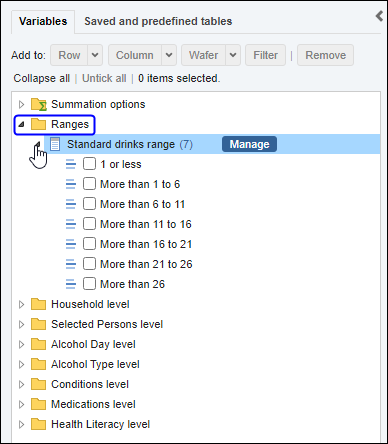388x444 pixels.
Task: Open the Column button dropdown arrow
Action: pos(169,55)
